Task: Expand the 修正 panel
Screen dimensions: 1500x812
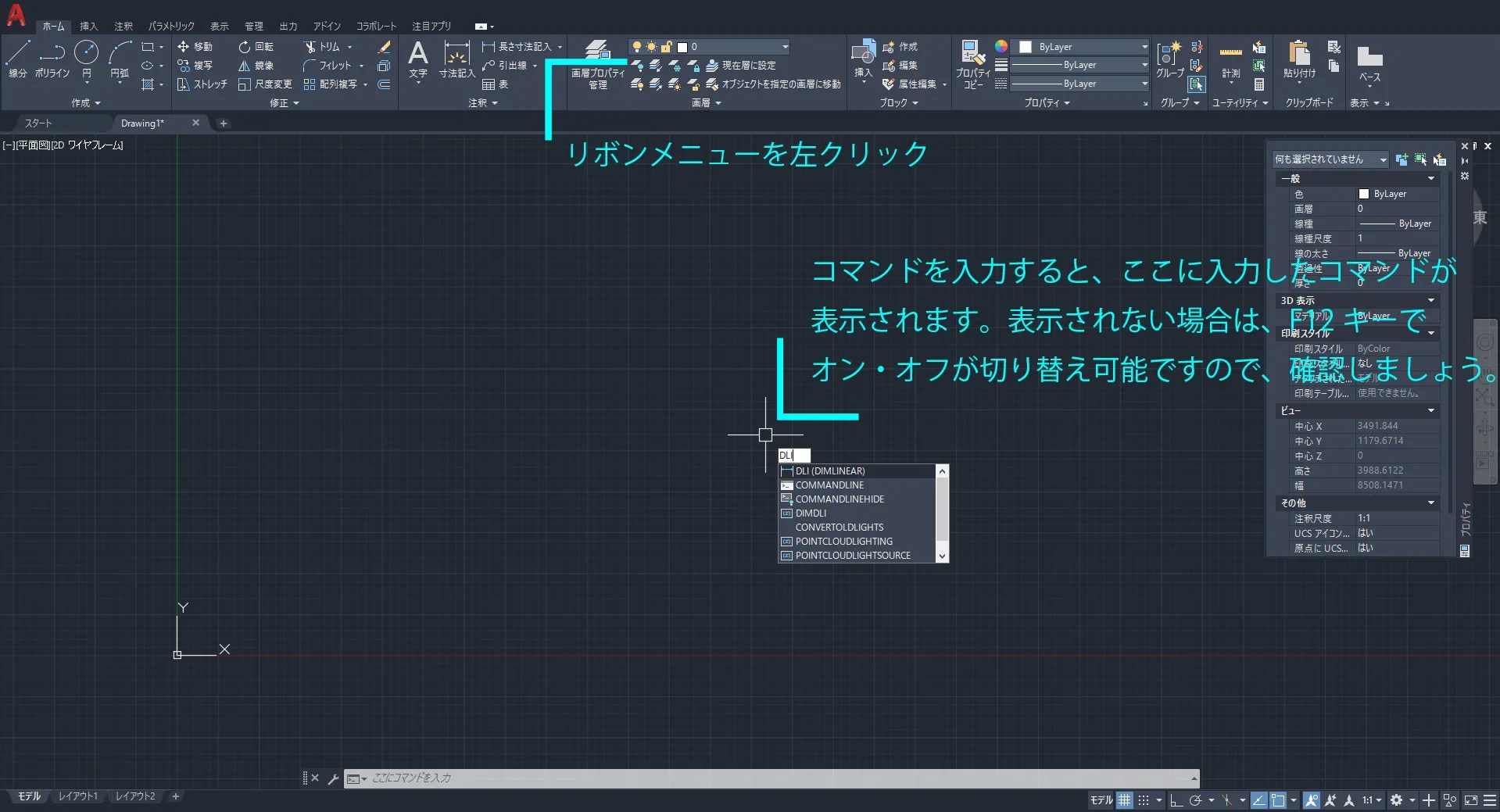Action: point(285,103)
